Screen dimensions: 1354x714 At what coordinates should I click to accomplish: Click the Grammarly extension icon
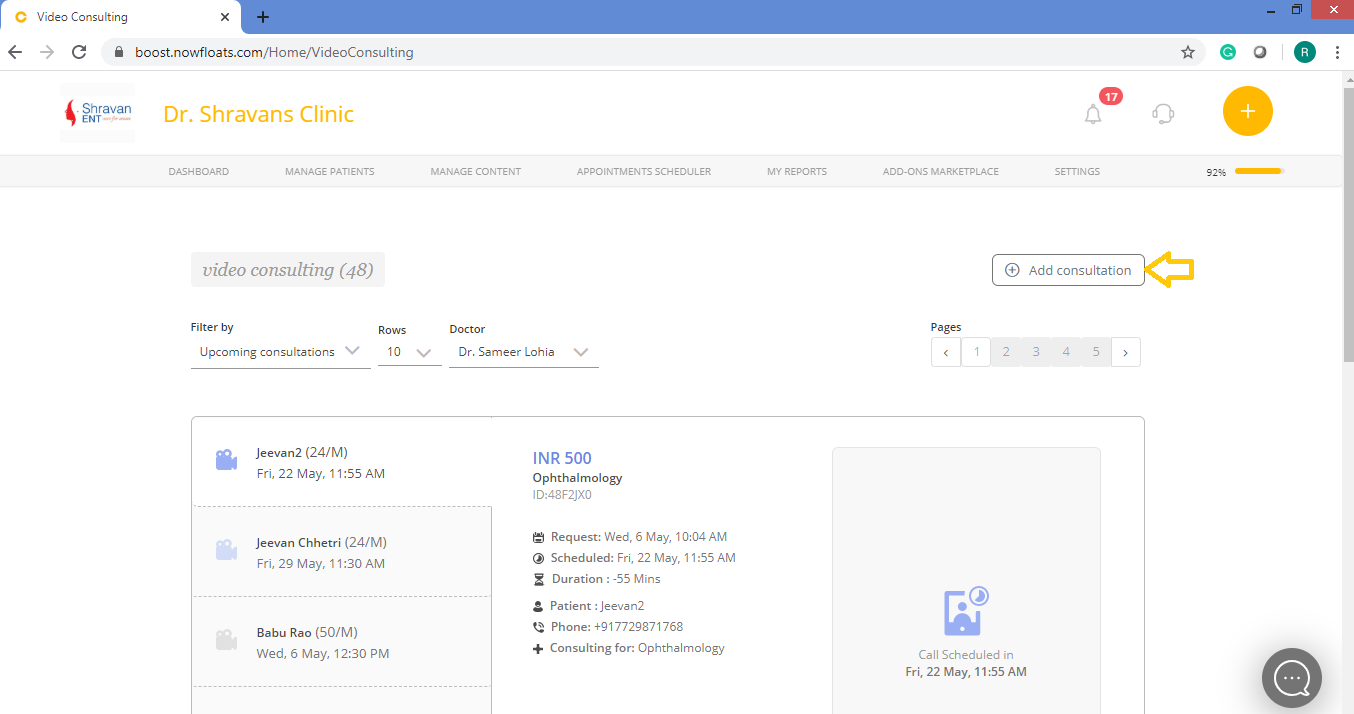tap(1228, 52)
